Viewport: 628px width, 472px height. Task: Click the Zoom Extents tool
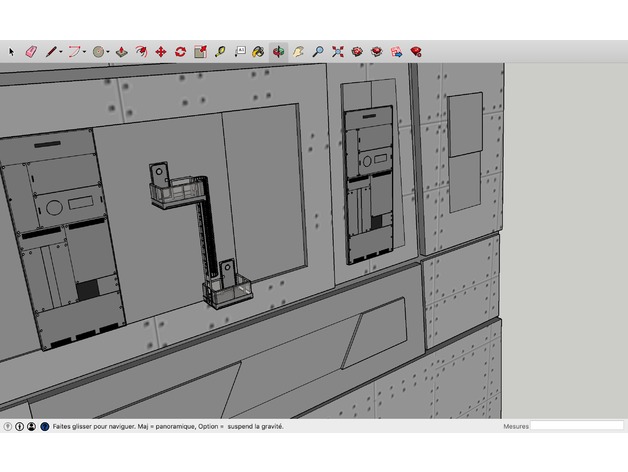tap(338, 52)
